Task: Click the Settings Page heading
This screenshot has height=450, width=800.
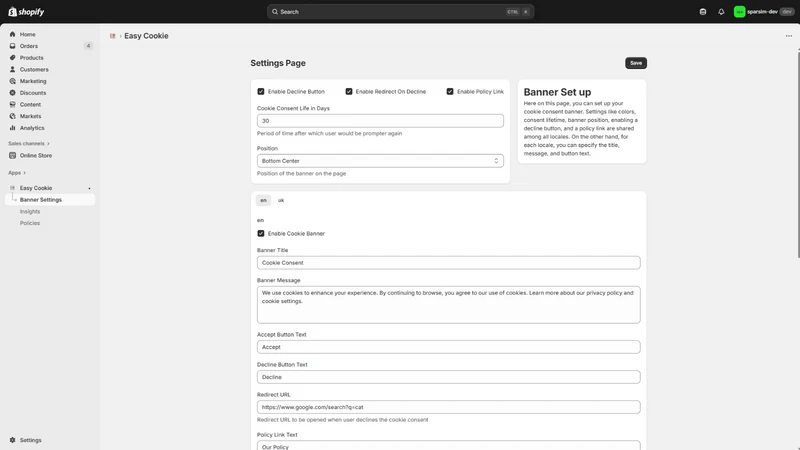Action: pos(278,63)
